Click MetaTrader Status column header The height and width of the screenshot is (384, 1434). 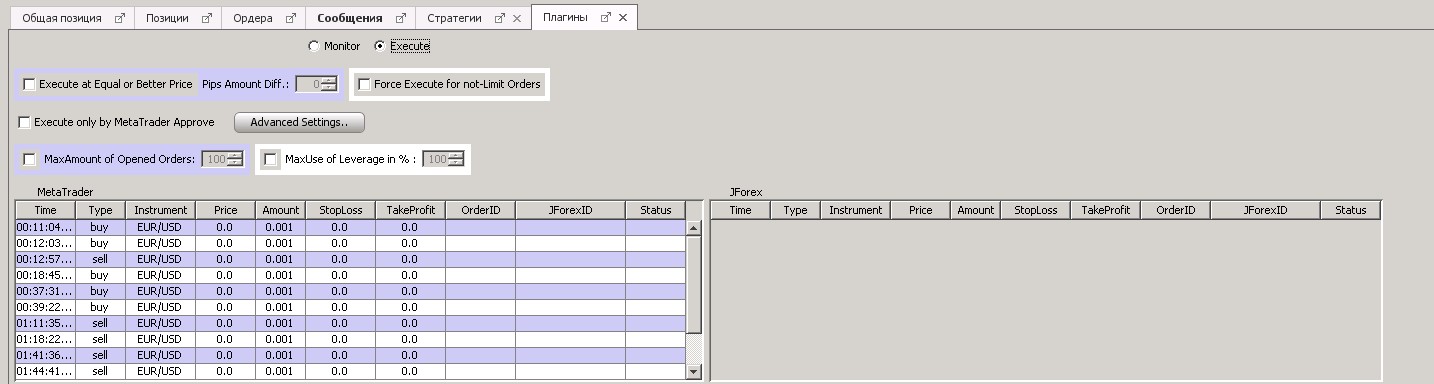(x=656, y=210)
